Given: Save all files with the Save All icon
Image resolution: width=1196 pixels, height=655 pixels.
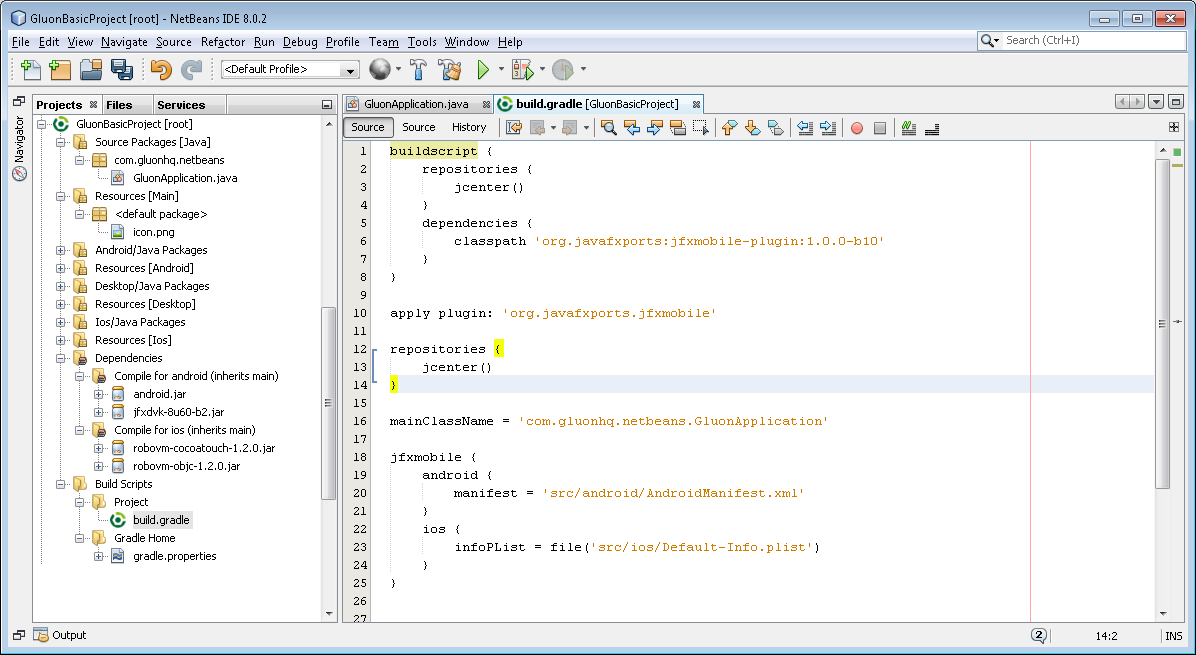Looking at the screenshot, I should point(122,69).
